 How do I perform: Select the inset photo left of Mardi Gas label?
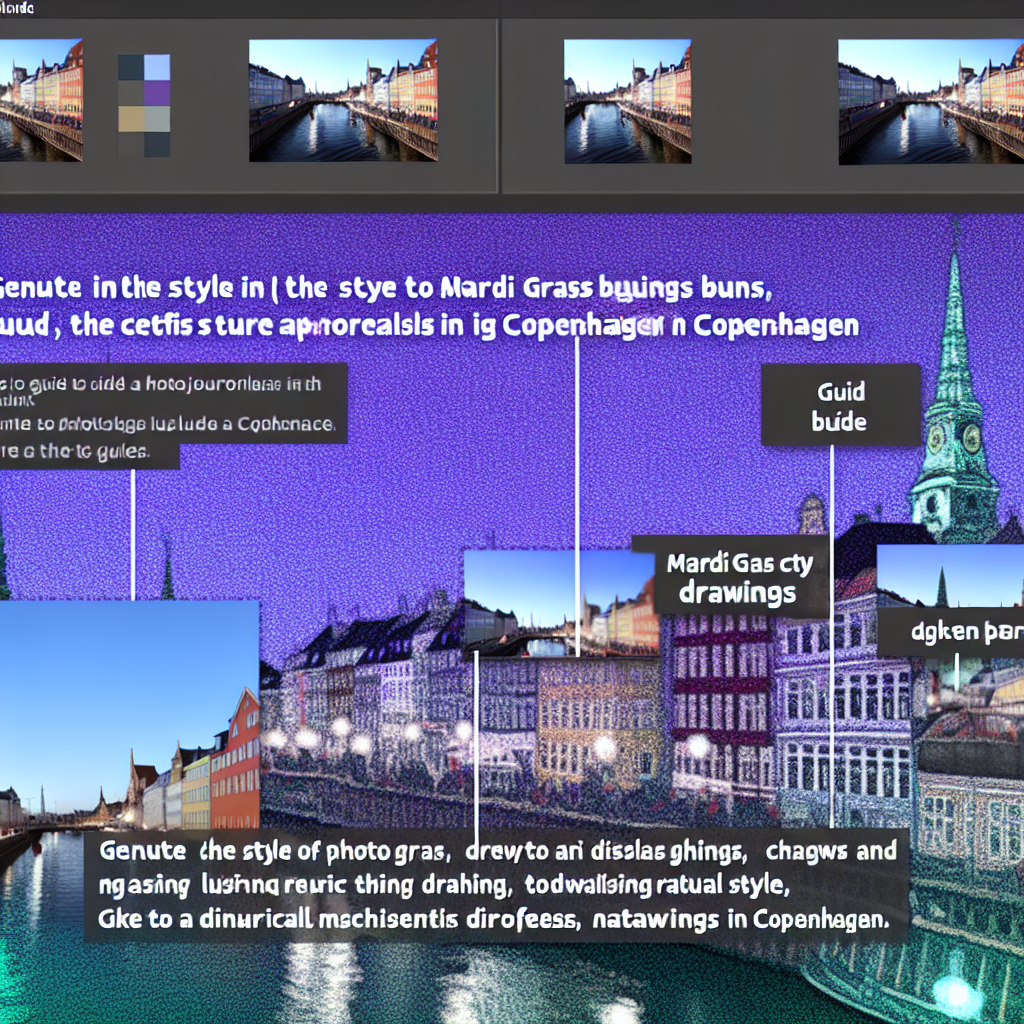click(x=561, y=602)
